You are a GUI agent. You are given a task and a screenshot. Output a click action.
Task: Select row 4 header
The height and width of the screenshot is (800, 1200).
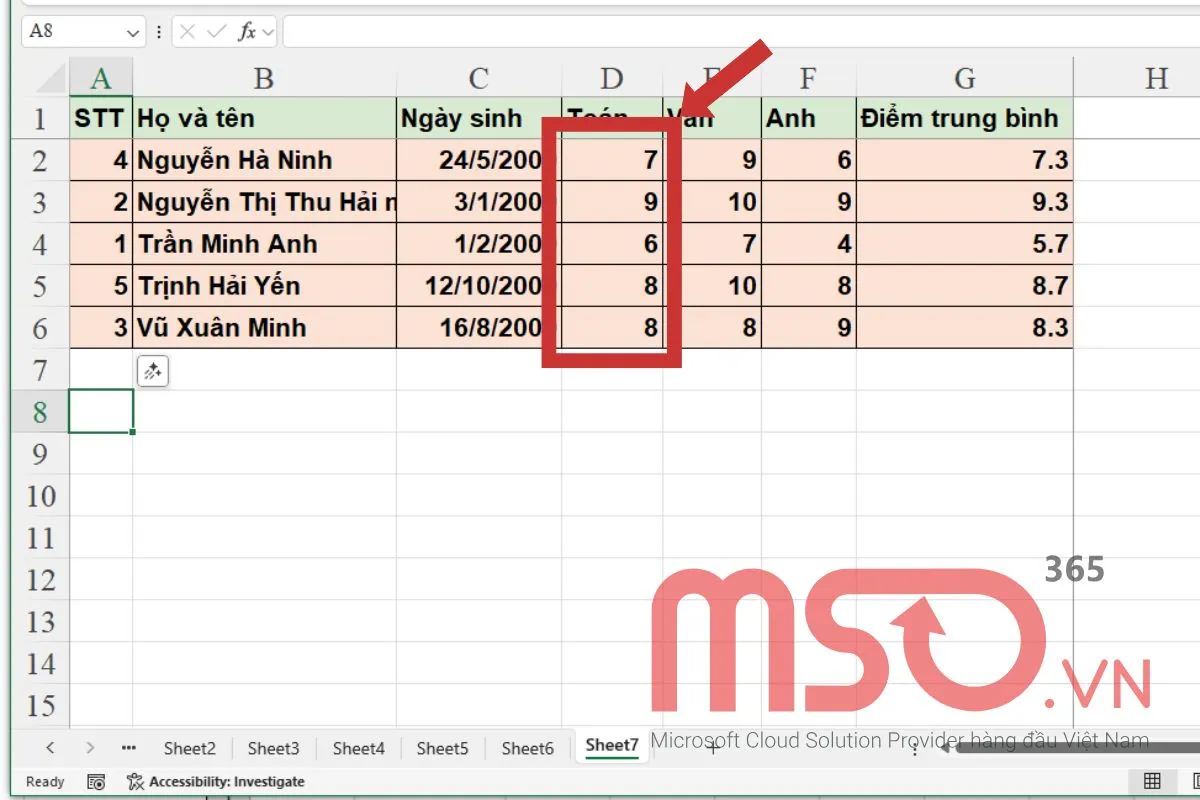[x=40, y=244]
